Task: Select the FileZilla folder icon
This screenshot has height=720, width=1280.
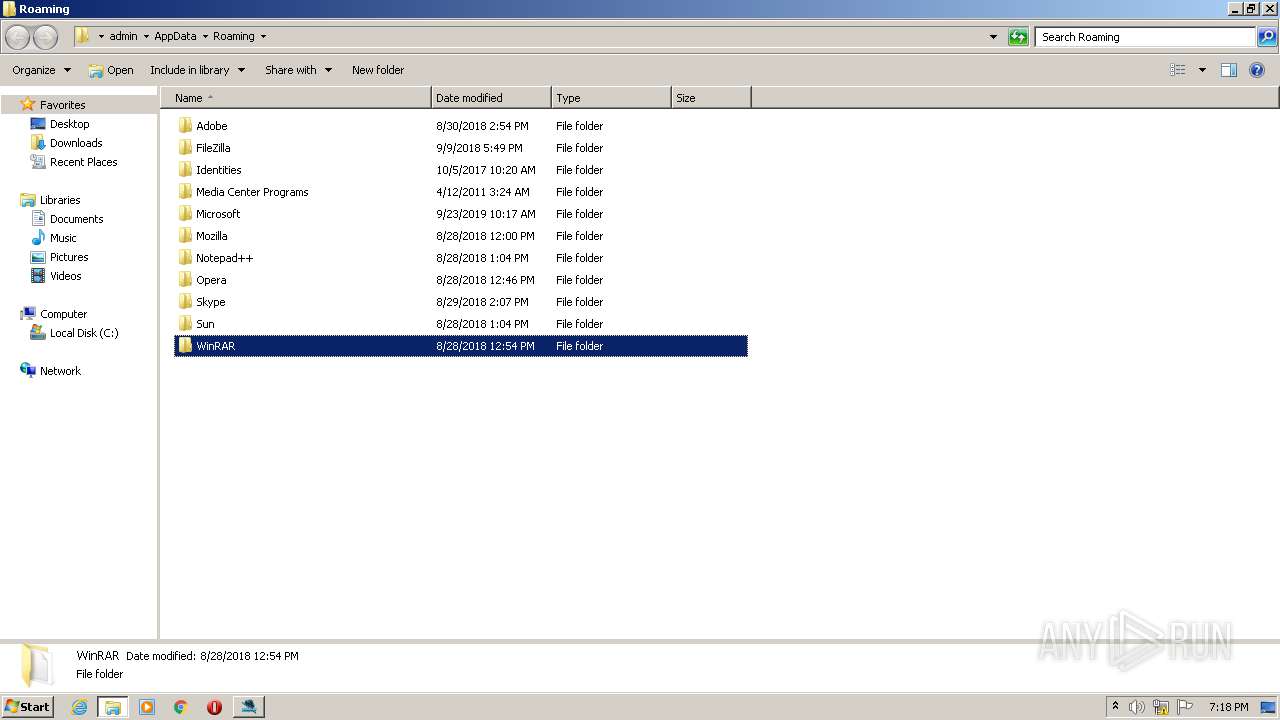Action: (x=185, y=148)
